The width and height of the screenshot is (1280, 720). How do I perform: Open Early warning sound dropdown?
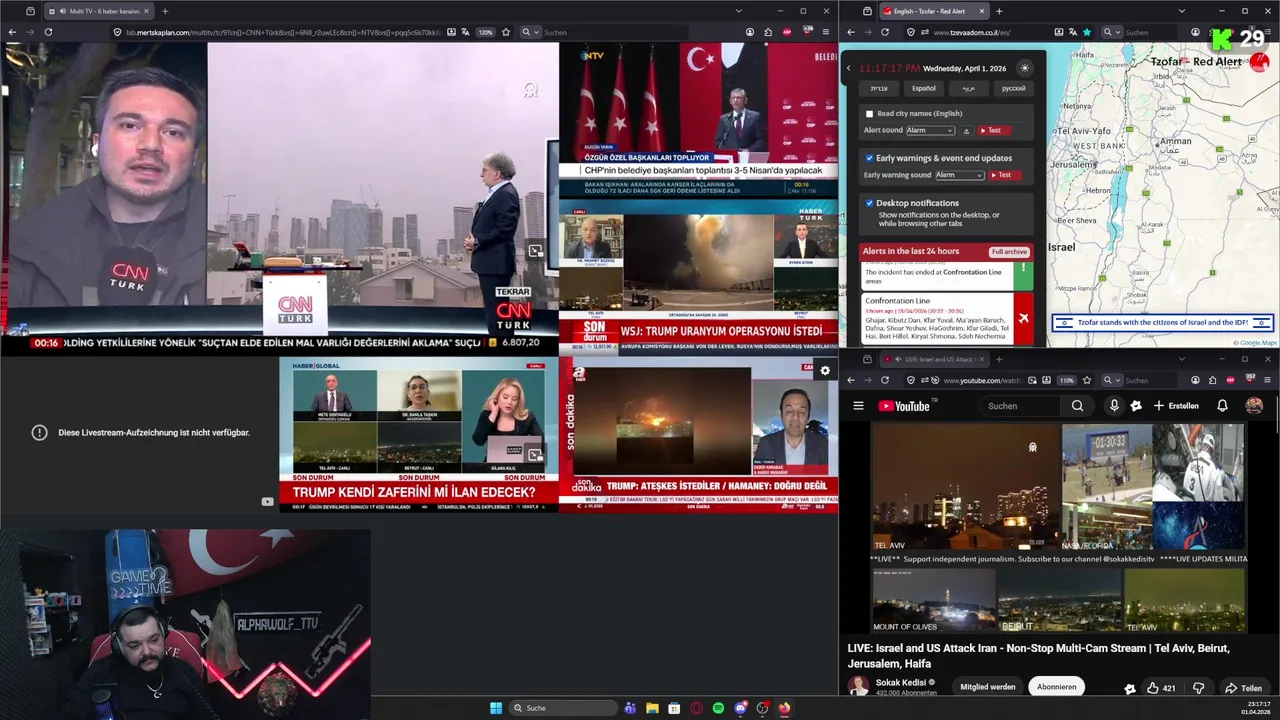coord(959,175)
